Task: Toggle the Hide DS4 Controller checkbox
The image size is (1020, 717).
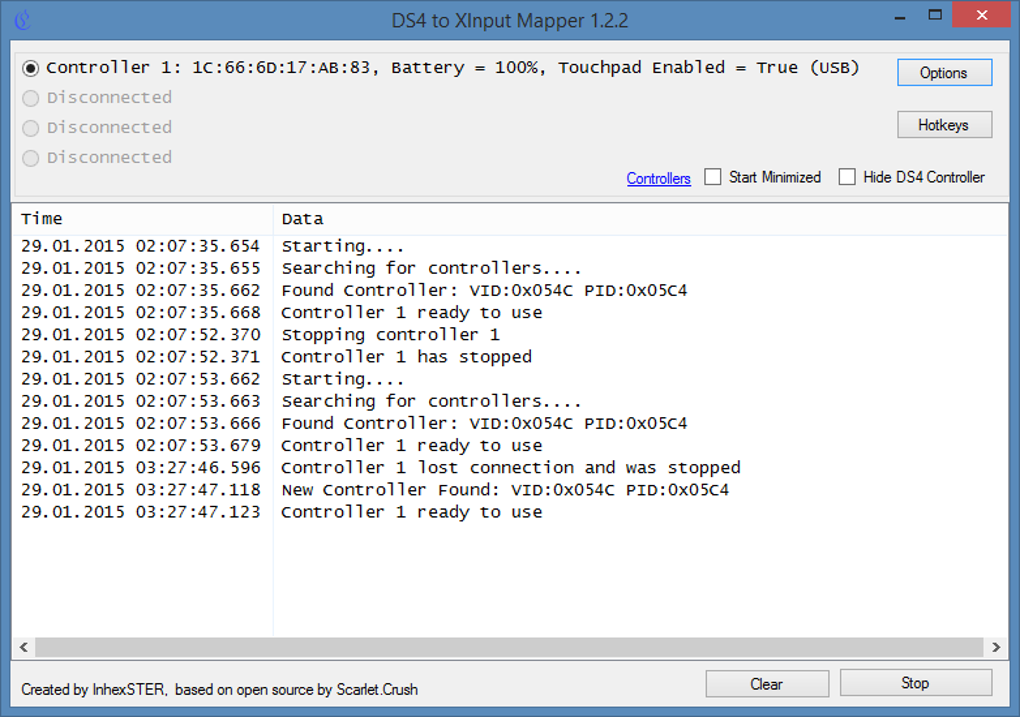Action: (x=847, y=177)
